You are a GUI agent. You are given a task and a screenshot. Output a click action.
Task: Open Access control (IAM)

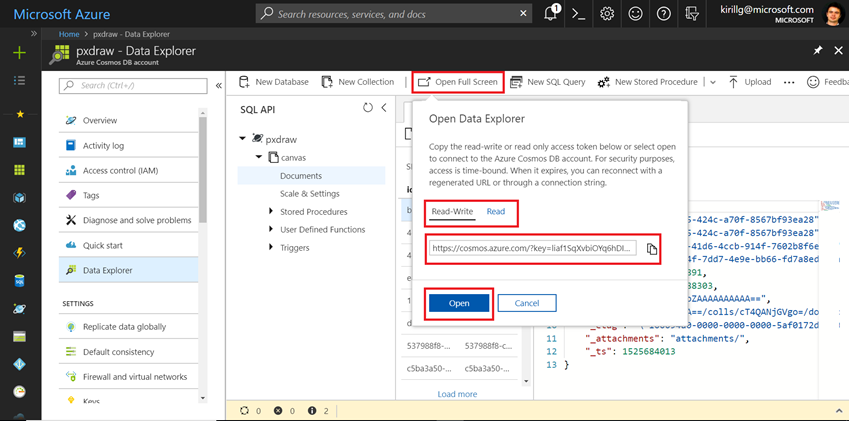pos(128,170)
